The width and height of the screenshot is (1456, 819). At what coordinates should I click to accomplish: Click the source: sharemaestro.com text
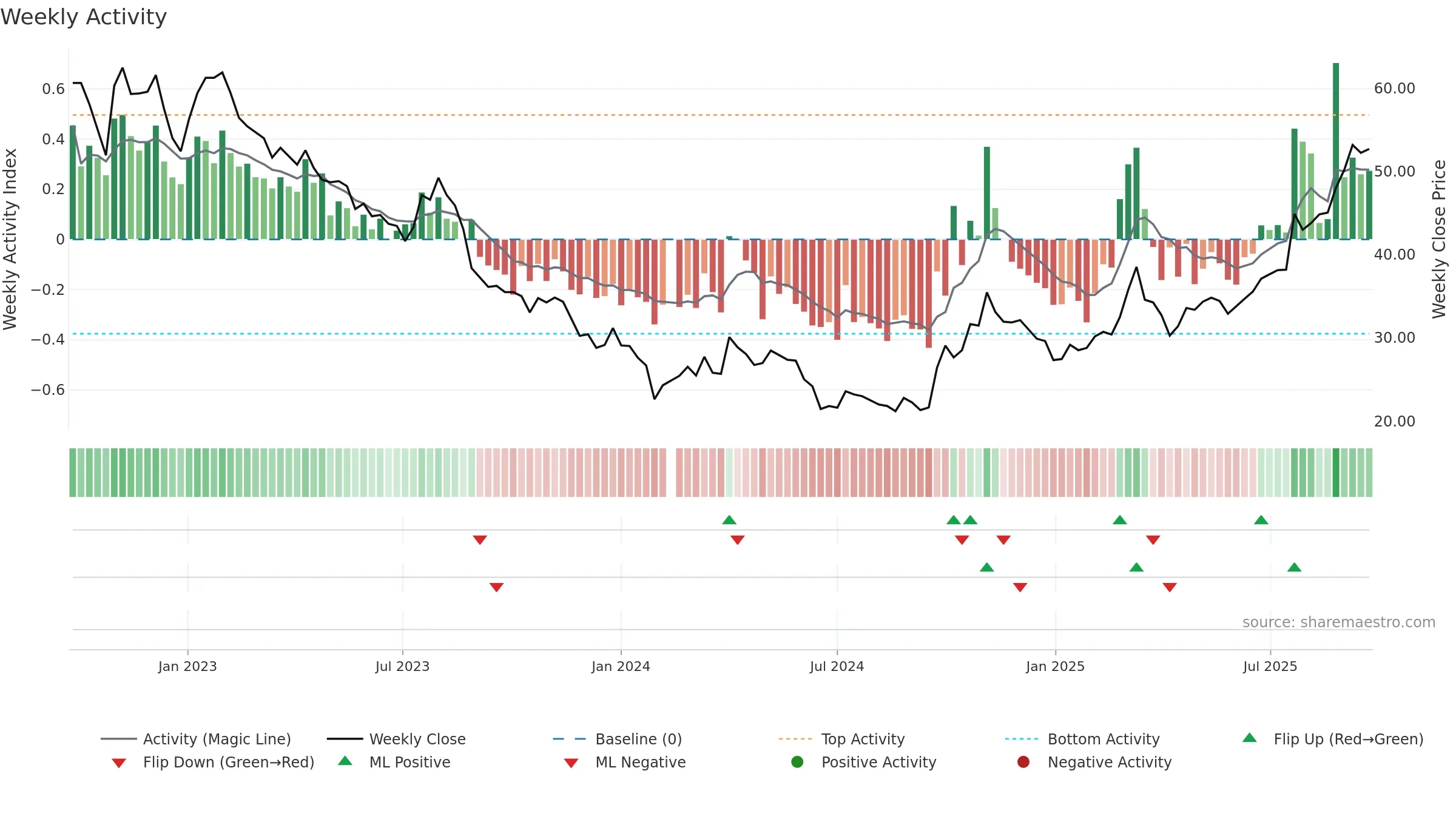pyautogui.click(x=1339, y=622)
